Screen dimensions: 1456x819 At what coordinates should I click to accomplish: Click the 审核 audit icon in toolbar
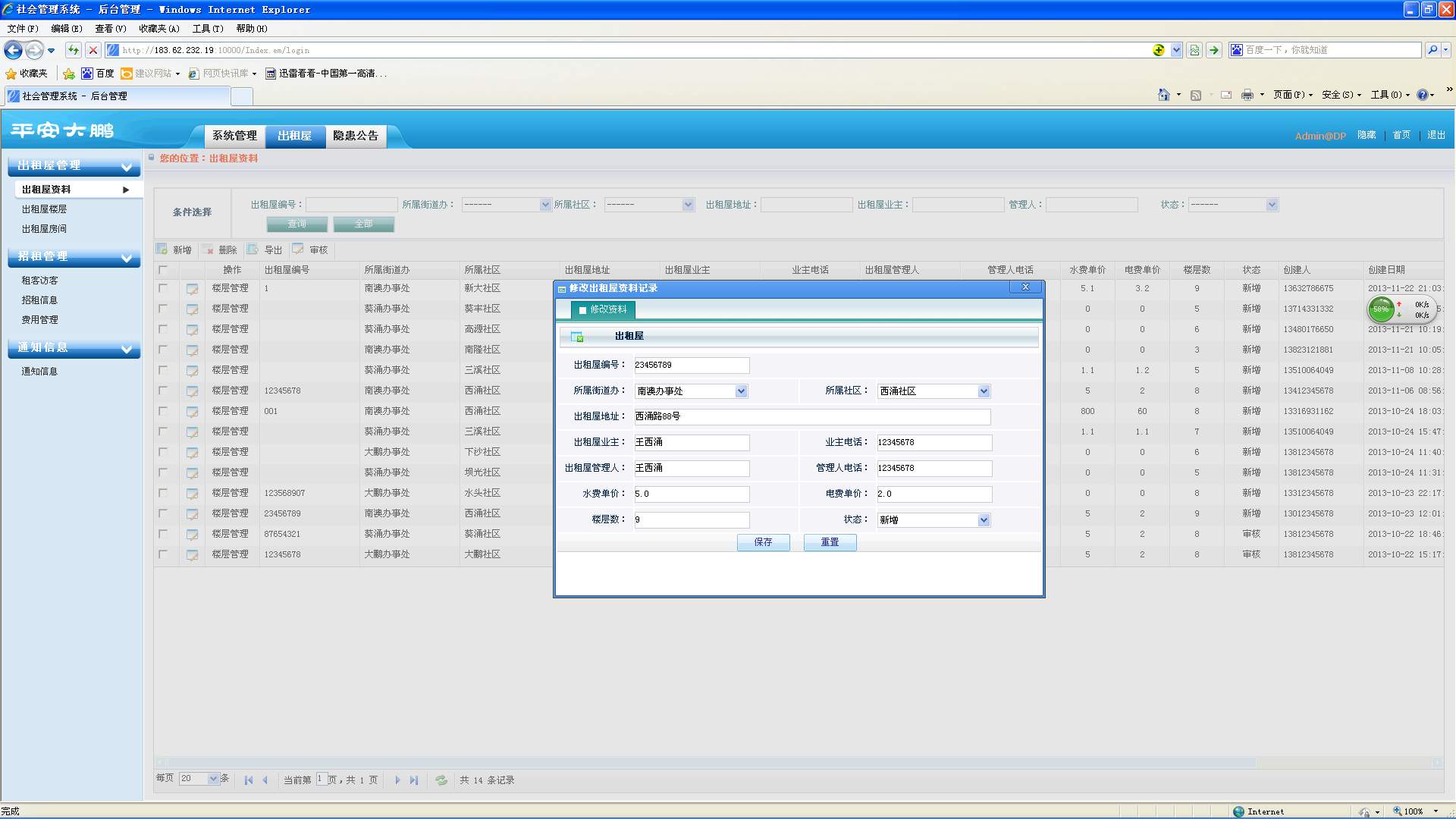coord(298,249)
